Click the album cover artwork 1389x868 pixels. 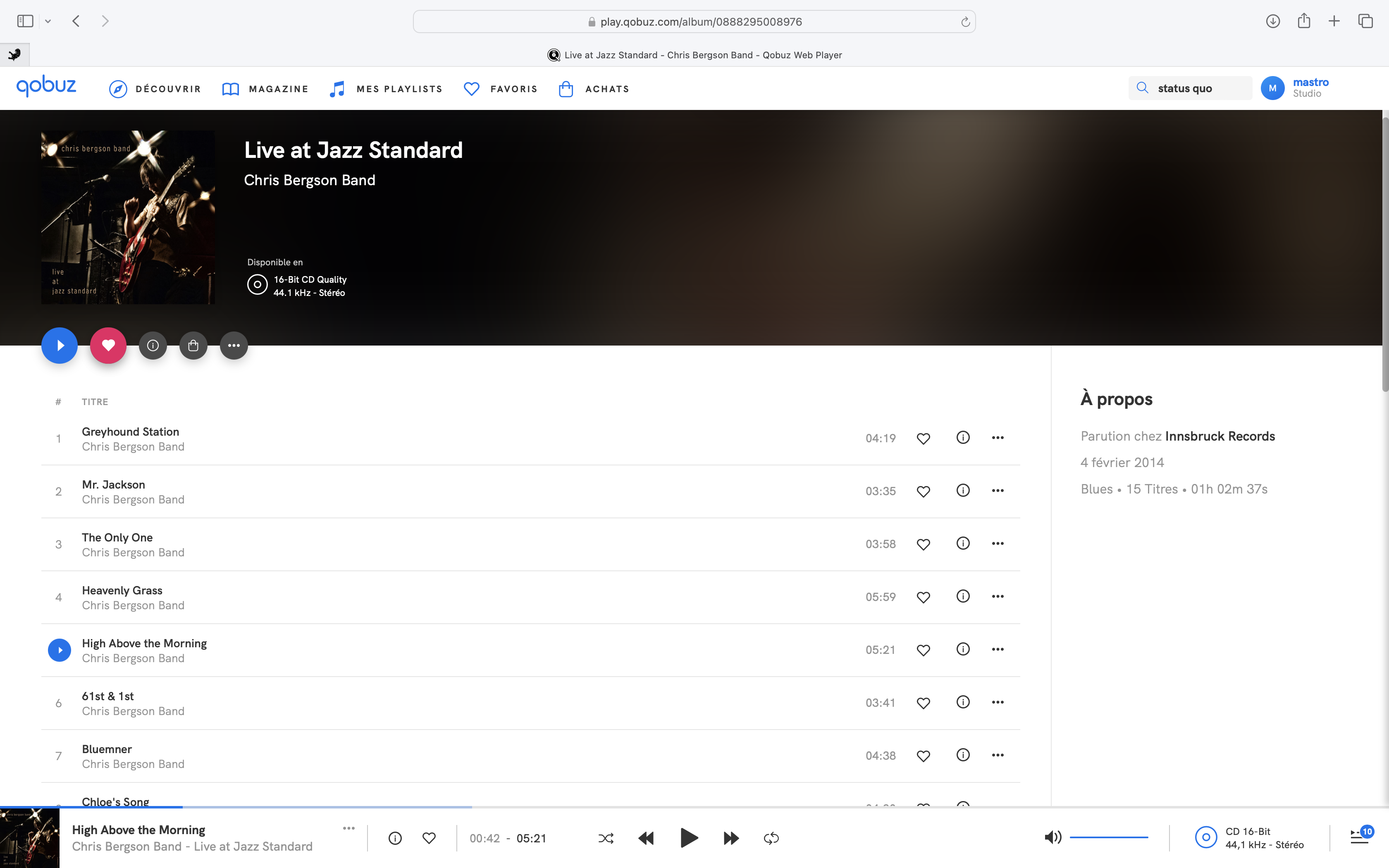pos(128,217)
